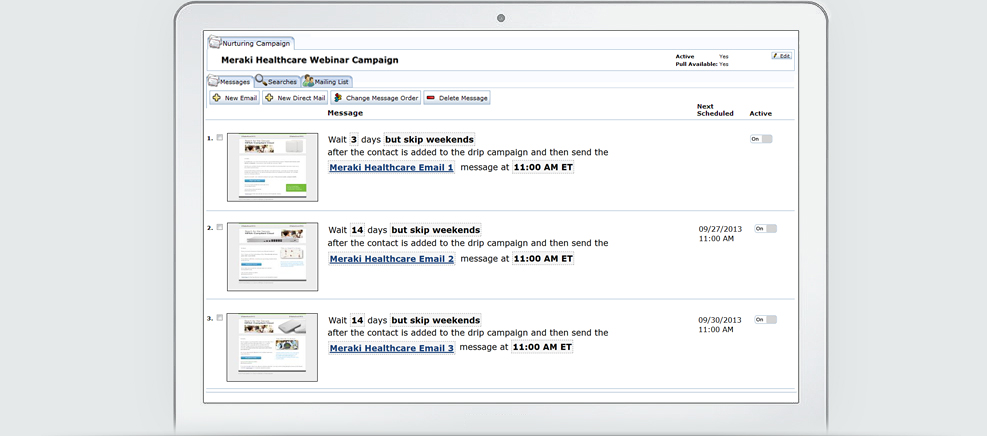The image size is (987, 436).
Task: Click the New Direct Mail button
Action: coord(295,98)
